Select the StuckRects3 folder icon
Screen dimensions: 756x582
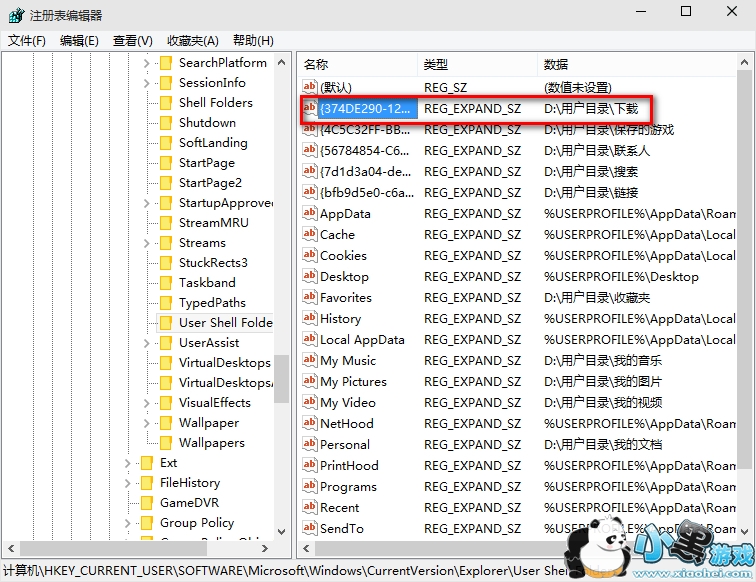(166, 263)
